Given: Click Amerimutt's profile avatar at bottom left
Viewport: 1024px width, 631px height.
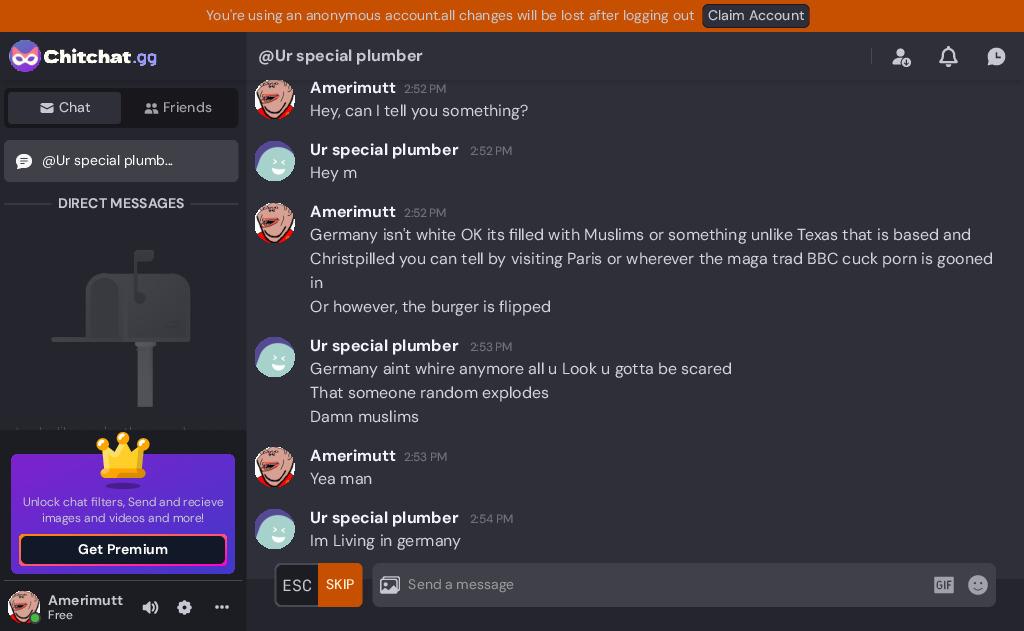Looking at the screenshot, I should [24, 607].
